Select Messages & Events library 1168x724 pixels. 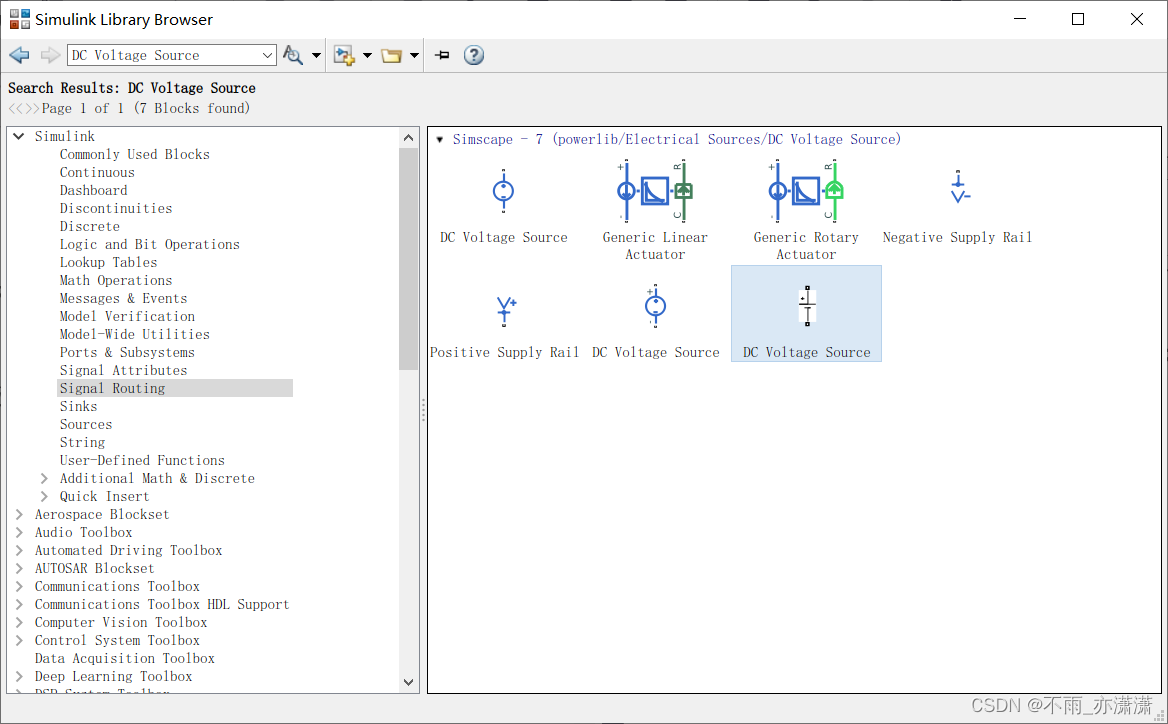click(x=123, y=298)
